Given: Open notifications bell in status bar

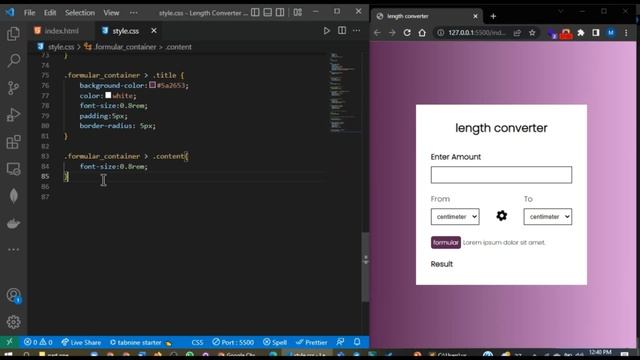Looking at the screenshot, I should 357,342.
